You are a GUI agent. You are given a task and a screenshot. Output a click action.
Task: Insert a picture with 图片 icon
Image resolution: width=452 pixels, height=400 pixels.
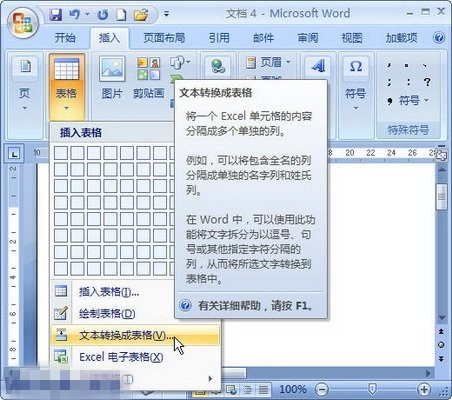click(112, 78)
